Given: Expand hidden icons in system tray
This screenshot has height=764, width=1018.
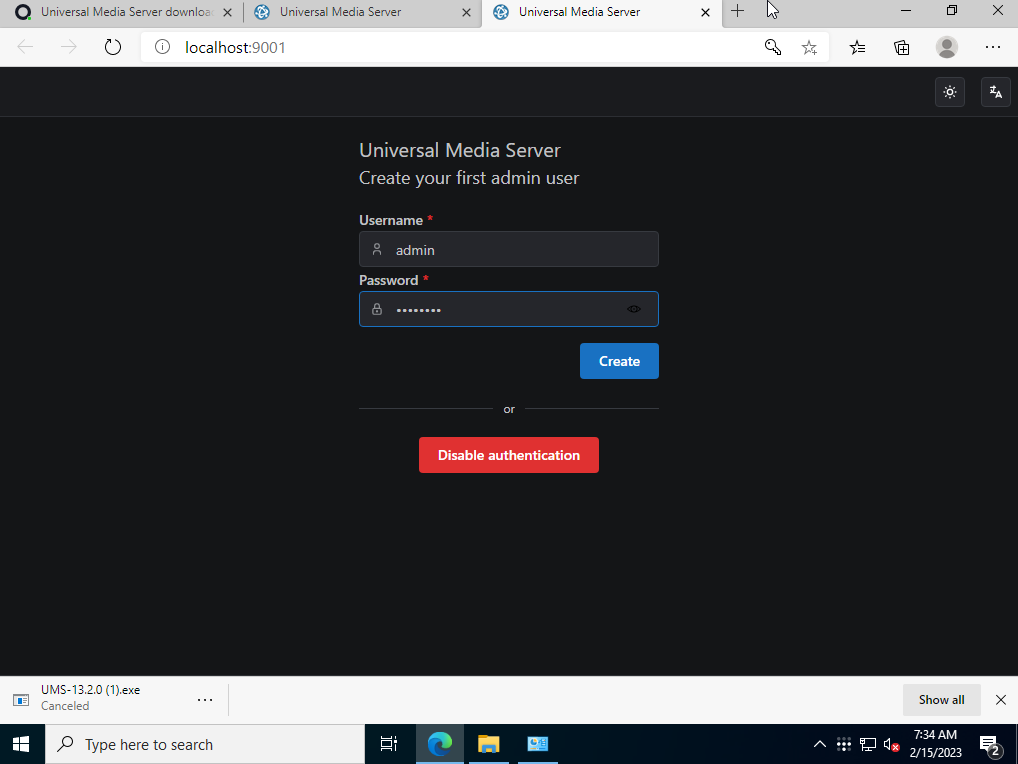Looking at the screenshot, I should [819, 744].
